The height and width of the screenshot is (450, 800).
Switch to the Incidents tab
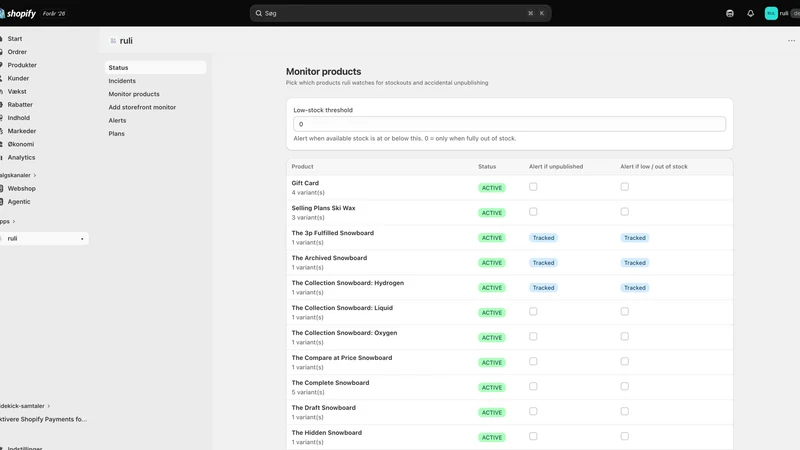(122, 81)
